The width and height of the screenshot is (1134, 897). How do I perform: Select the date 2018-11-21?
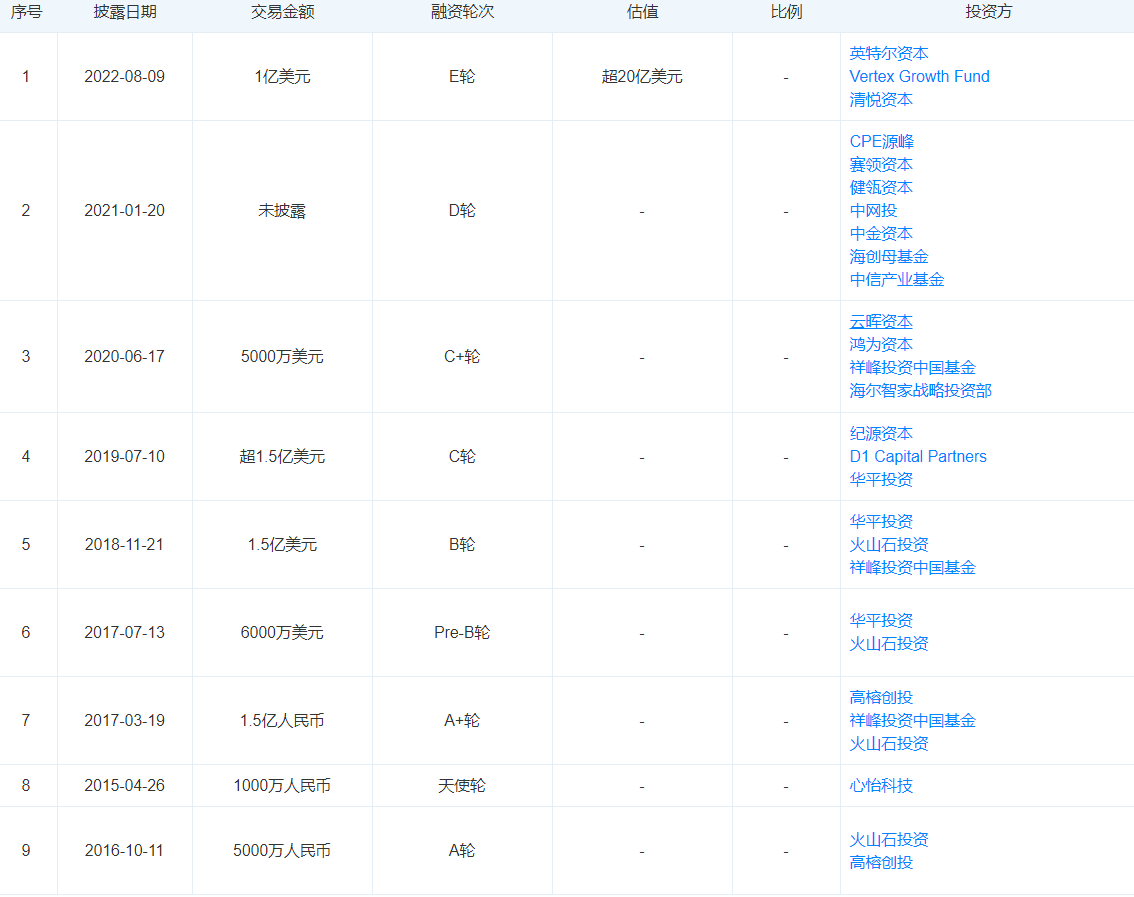(124, 545)
